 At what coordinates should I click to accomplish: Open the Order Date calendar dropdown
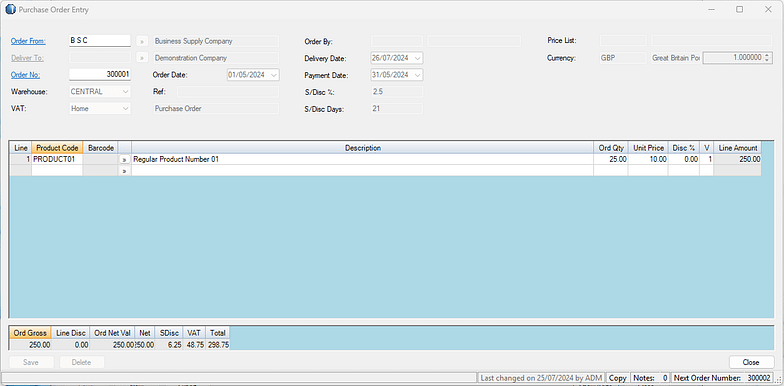(274, 75)
